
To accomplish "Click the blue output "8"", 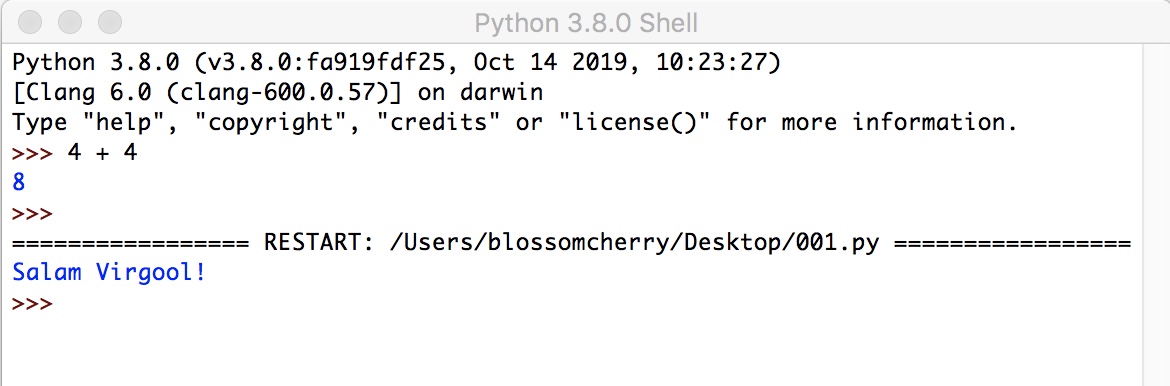I will 19,183.
